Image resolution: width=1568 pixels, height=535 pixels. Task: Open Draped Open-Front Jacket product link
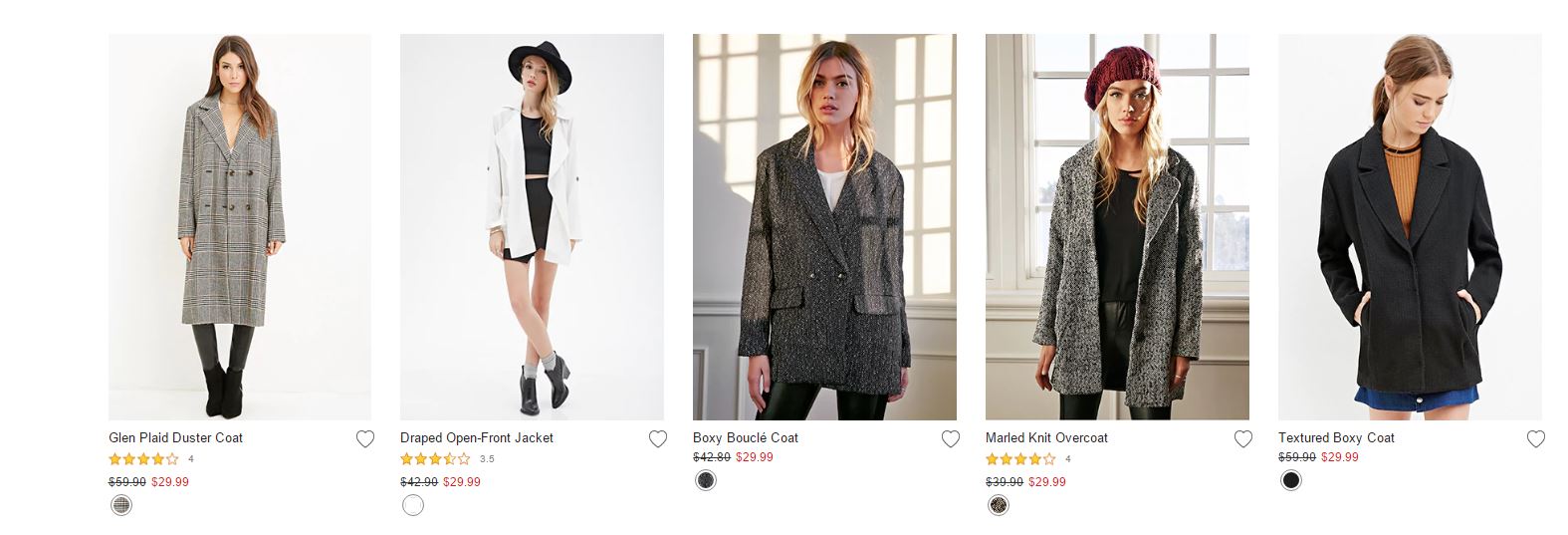tap(477, 438)
